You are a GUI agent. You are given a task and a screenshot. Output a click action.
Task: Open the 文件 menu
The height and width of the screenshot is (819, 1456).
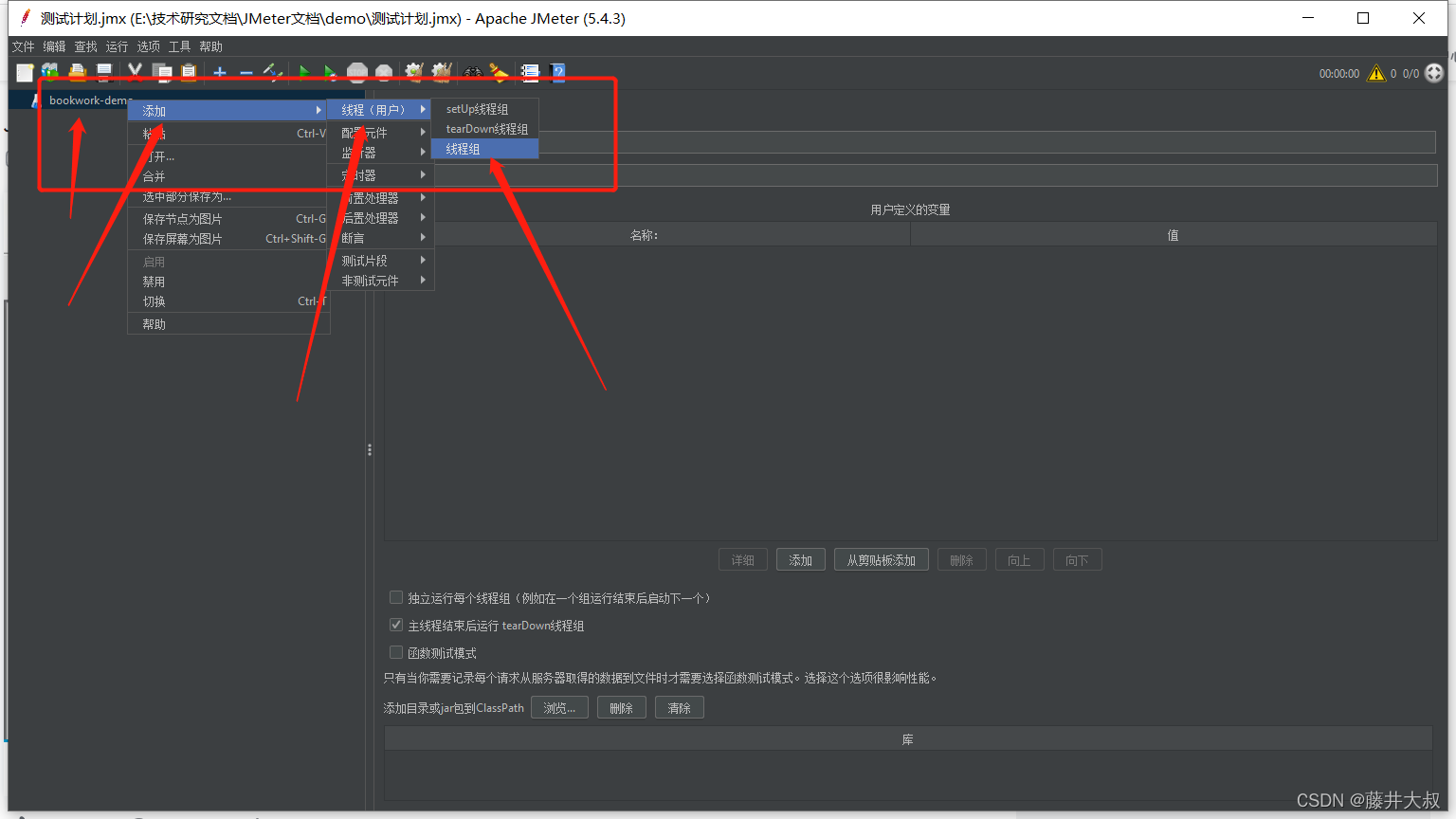pos(23,46)
